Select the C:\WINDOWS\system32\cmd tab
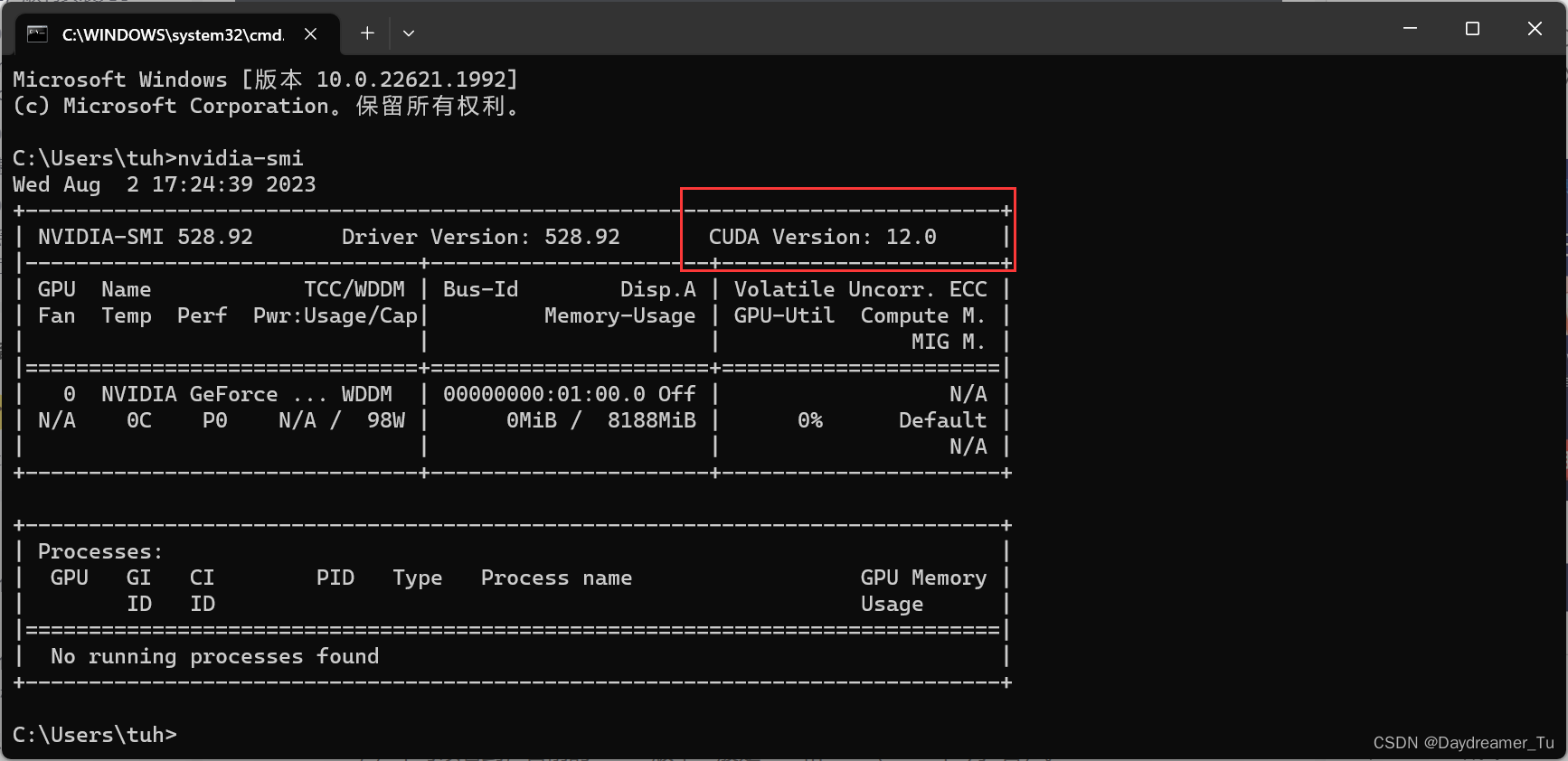The image size is (1568, 761). 177,34
